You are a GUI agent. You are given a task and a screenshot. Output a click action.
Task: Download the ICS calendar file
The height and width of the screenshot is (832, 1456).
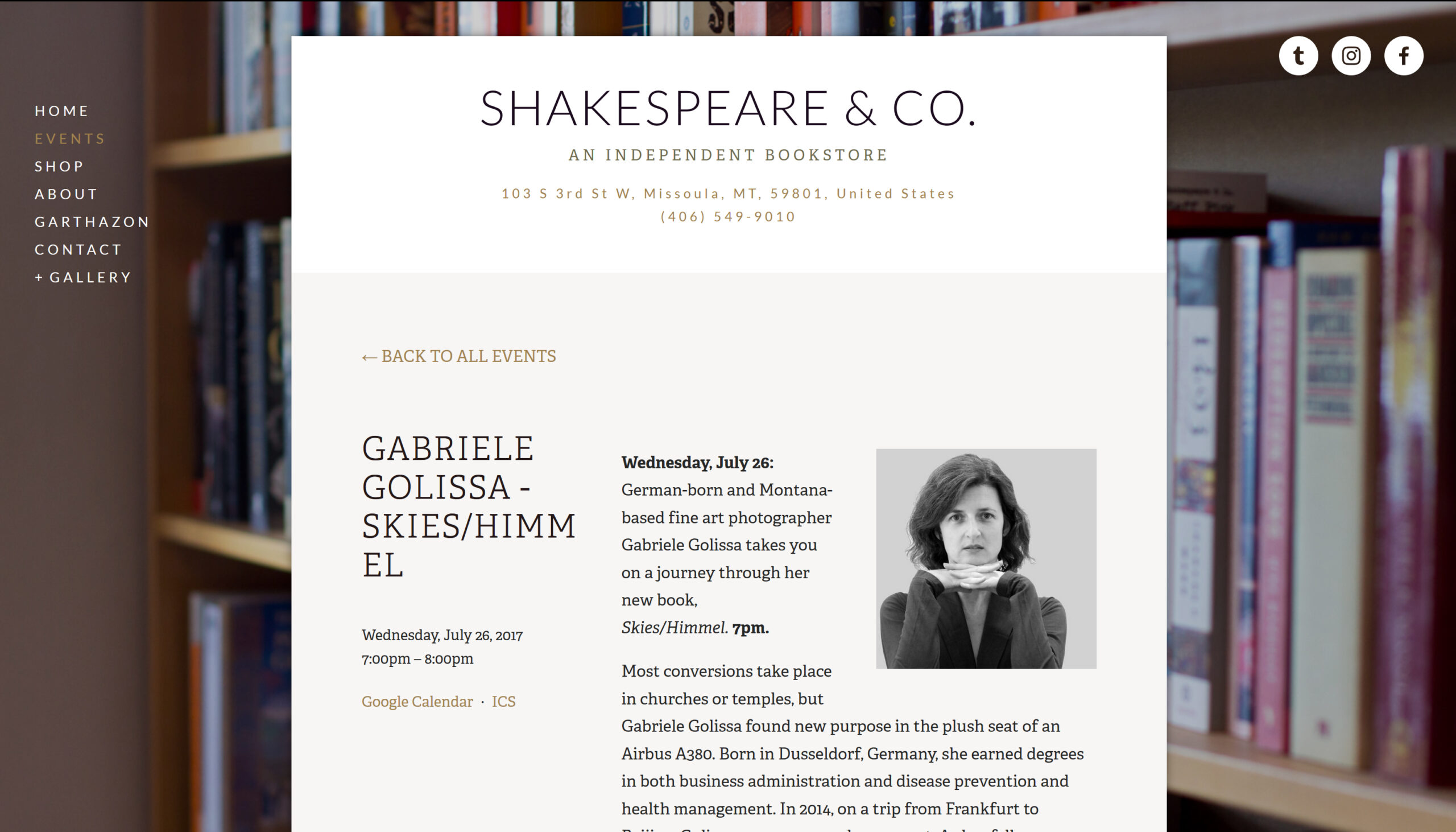(503, 702)
